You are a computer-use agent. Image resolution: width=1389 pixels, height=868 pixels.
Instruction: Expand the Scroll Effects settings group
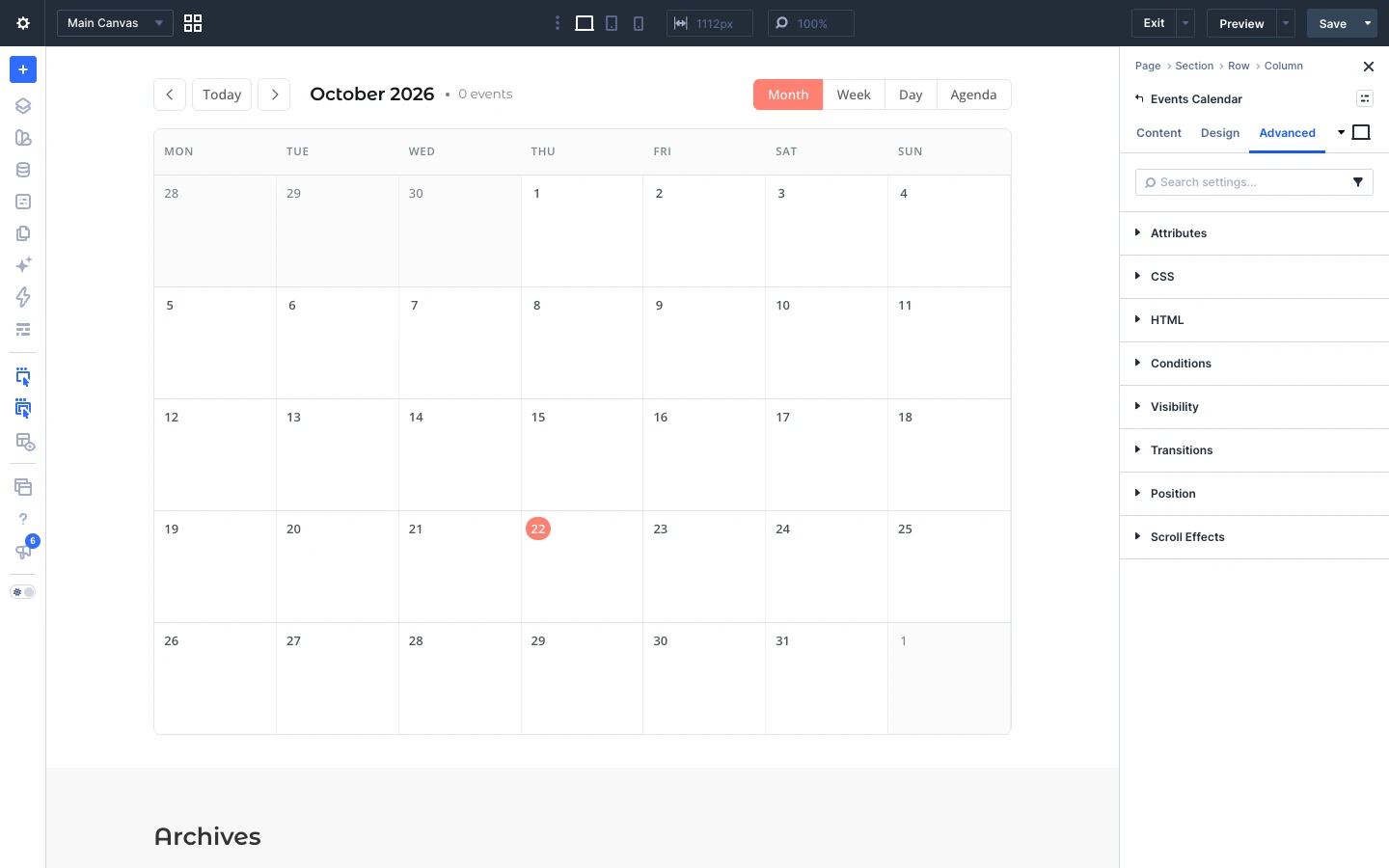[x=1254, y=537]
